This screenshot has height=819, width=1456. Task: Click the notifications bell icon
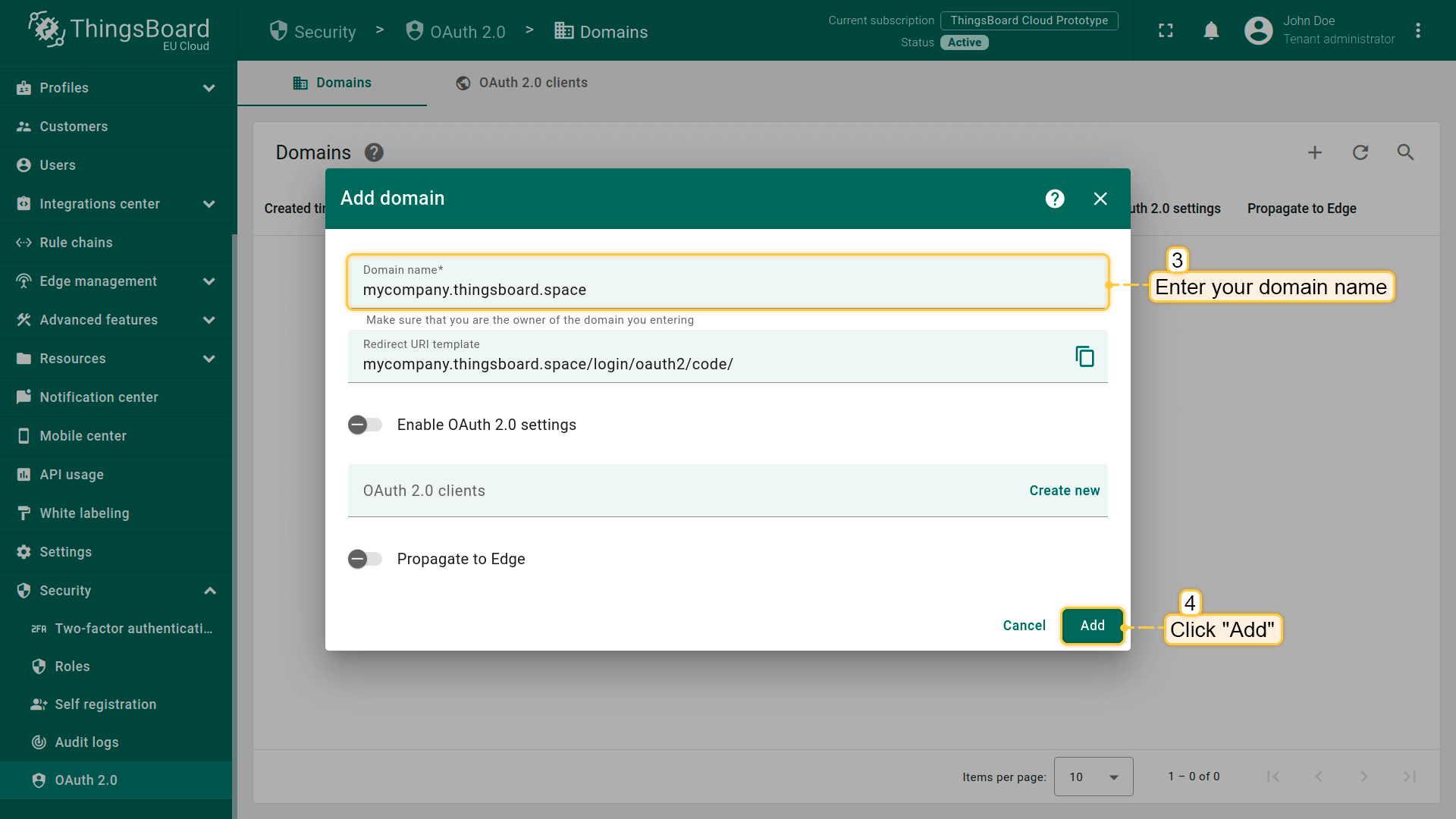point(1211,31)
